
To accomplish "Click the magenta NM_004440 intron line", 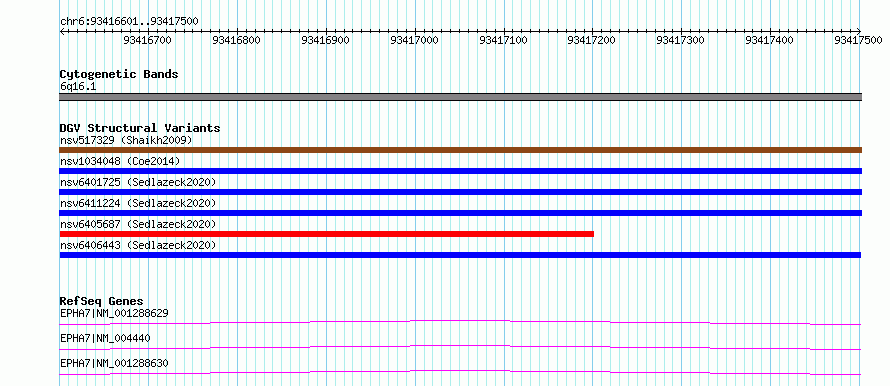I will [x=460, y=347].
